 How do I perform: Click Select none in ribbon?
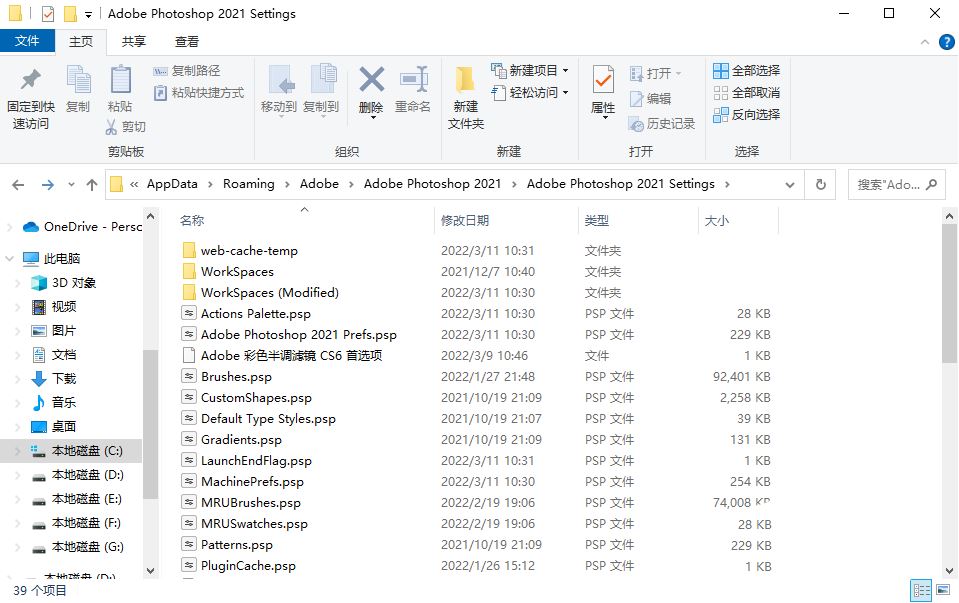747,93
